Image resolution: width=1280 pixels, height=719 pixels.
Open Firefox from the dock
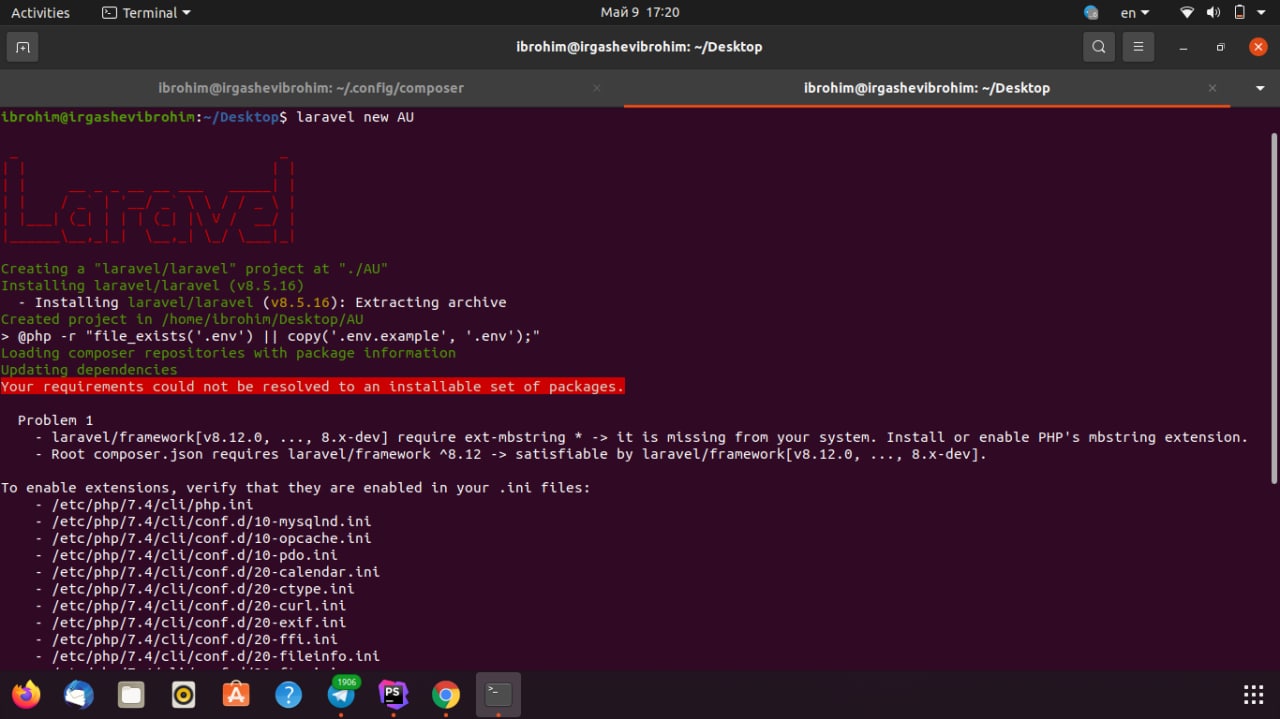click(26, 694)
